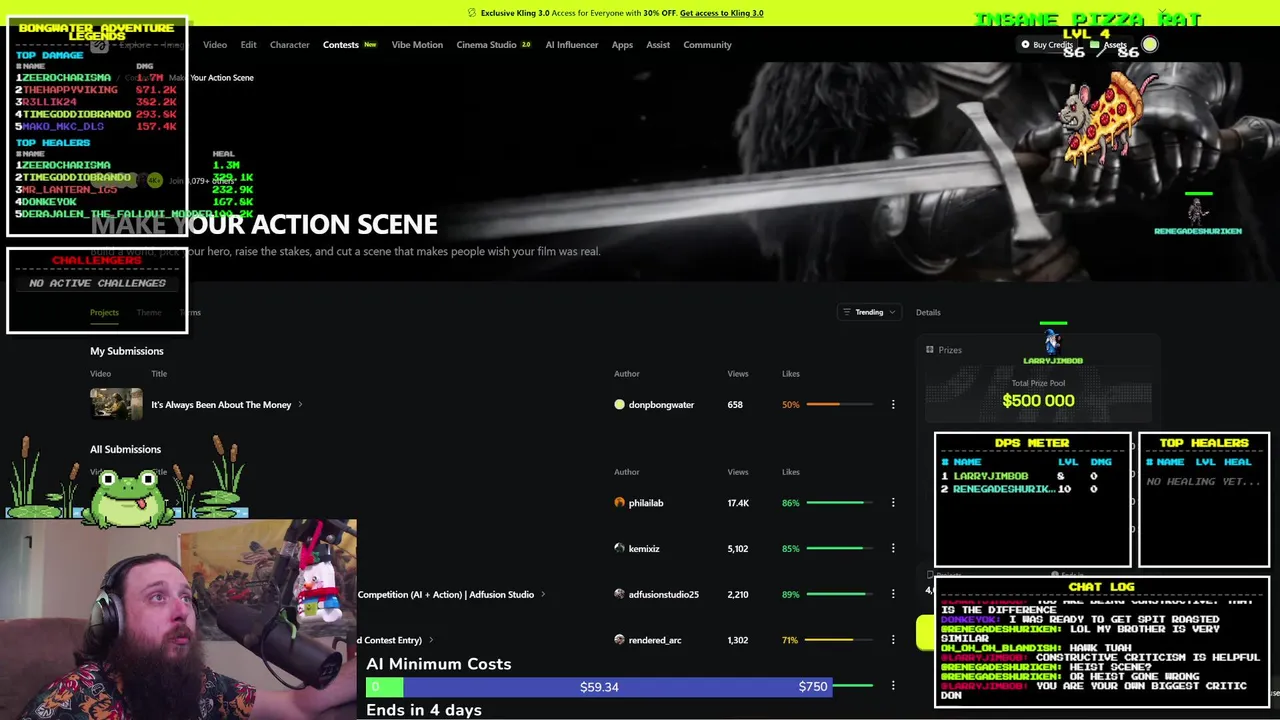Click the 1,302 views value

(738, 640)
